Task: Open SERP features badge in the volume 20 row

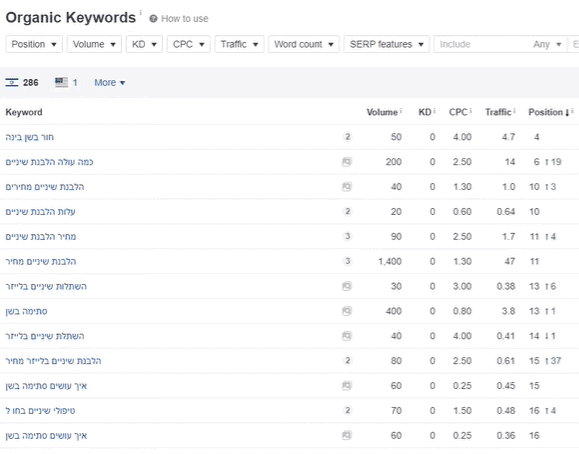Action: 347,211
